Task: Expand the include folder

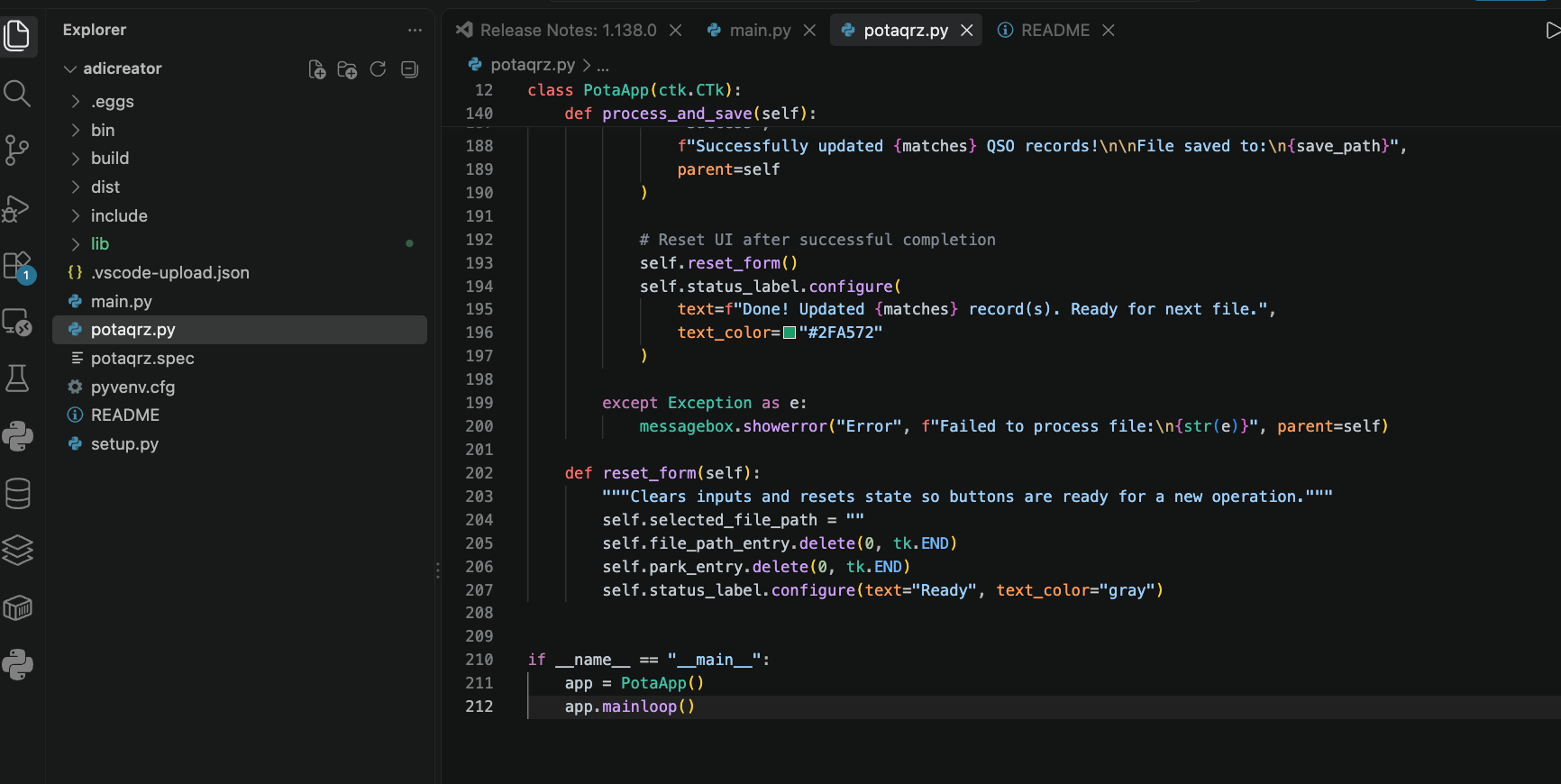Action: coord(77,216)
